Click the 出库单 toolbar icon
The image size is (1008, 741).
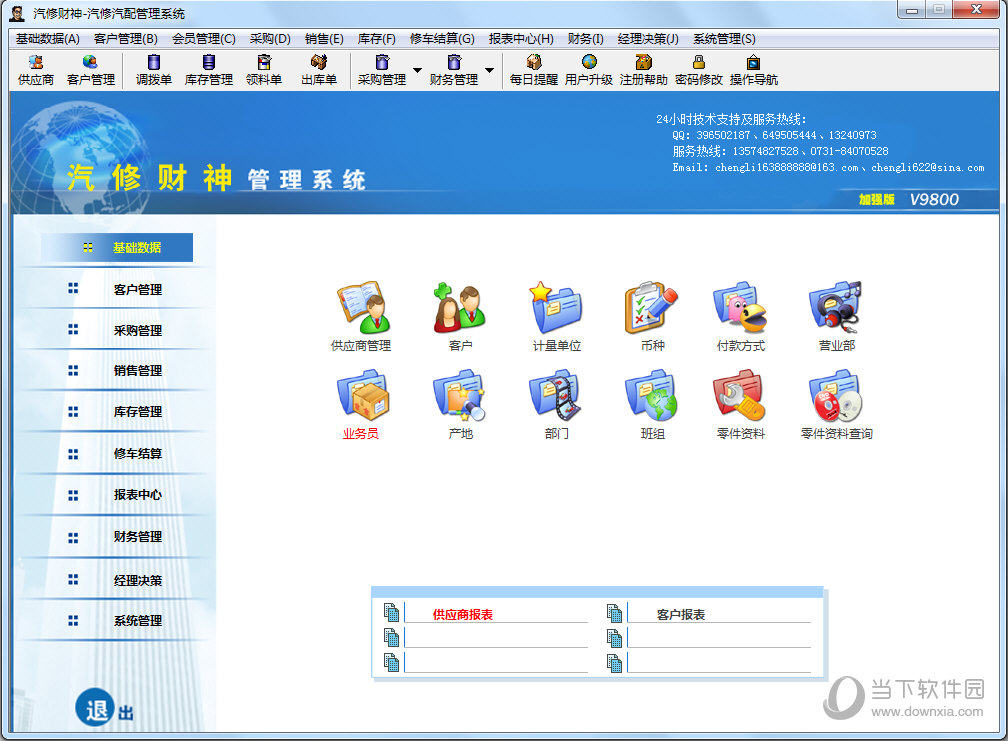(x=319, y=70)
